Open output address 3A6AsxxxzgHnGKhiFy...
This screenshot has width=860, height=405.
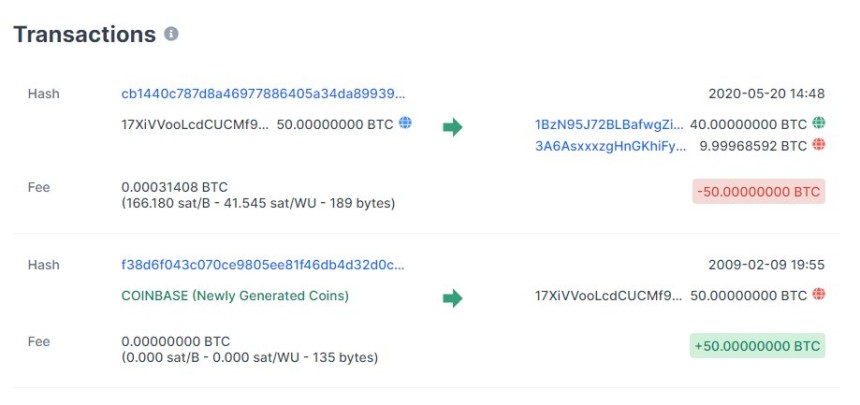point(610,146)
